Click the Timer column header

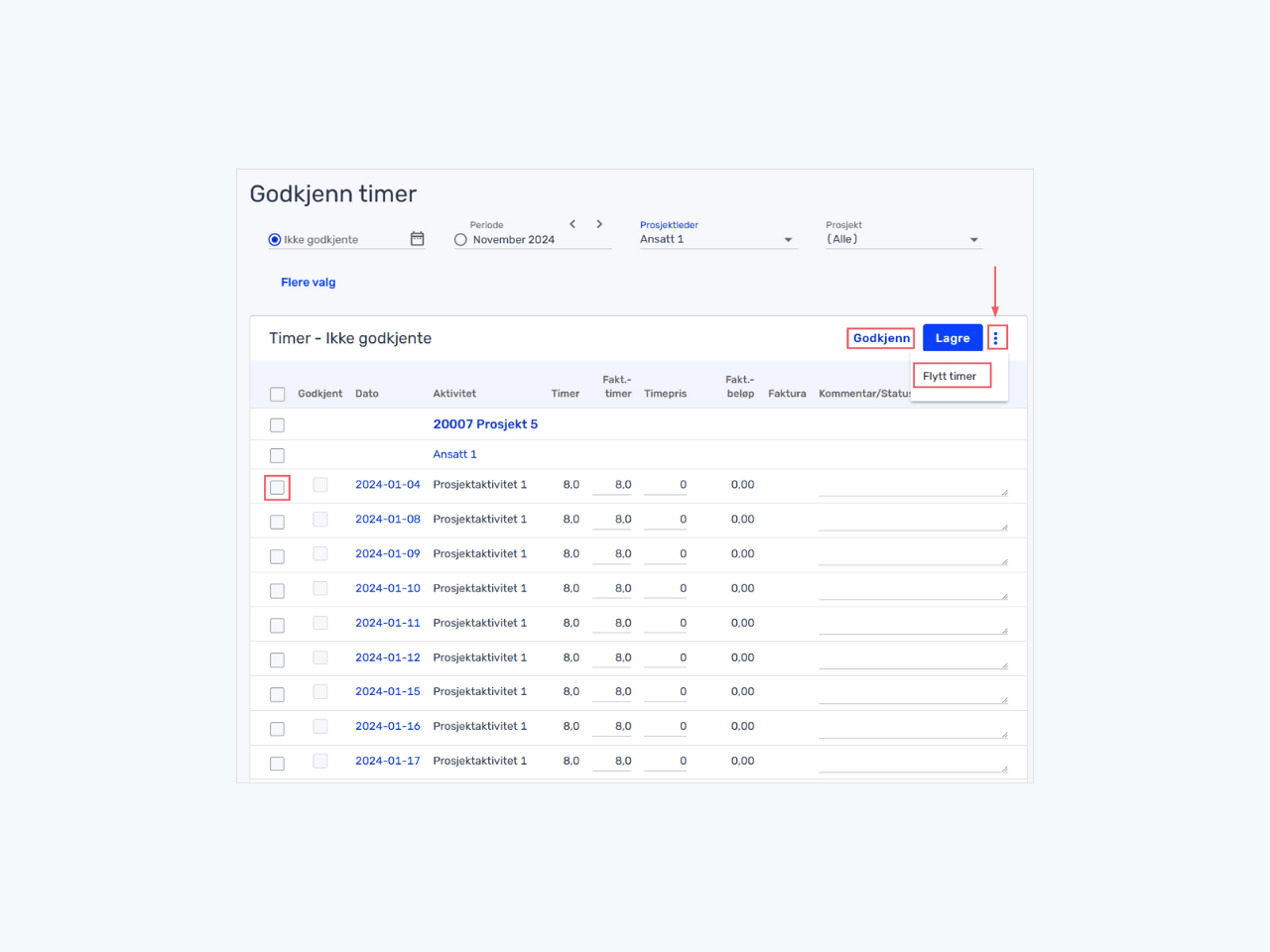pyautogui.click(x=566, y=394)
